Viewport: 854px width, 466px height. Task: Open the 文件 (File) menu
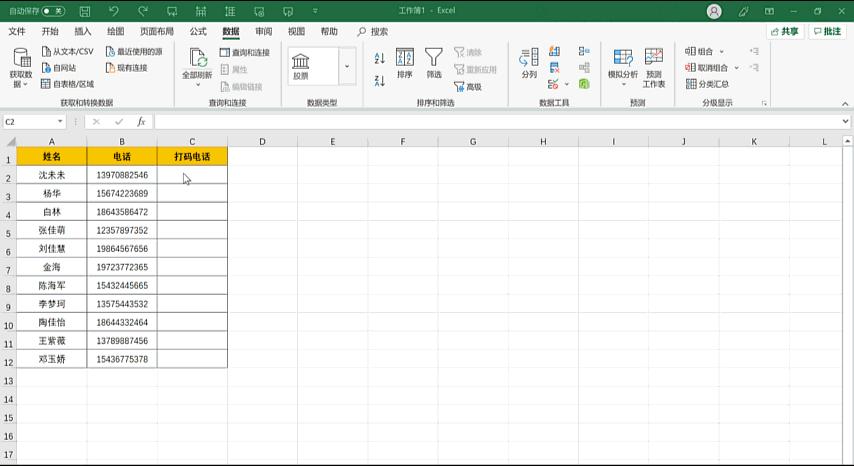tap(17, 32)
